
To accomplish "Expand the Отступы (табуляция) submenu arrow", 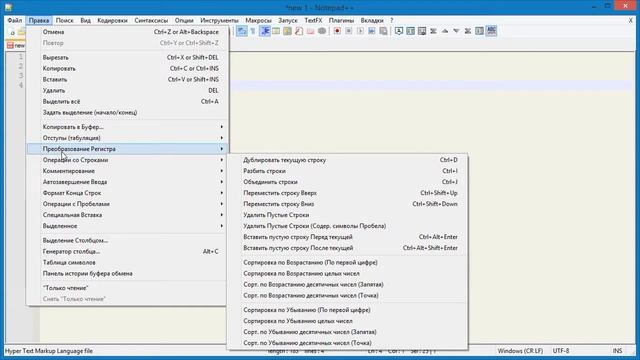I will click(x=222, y=138).
